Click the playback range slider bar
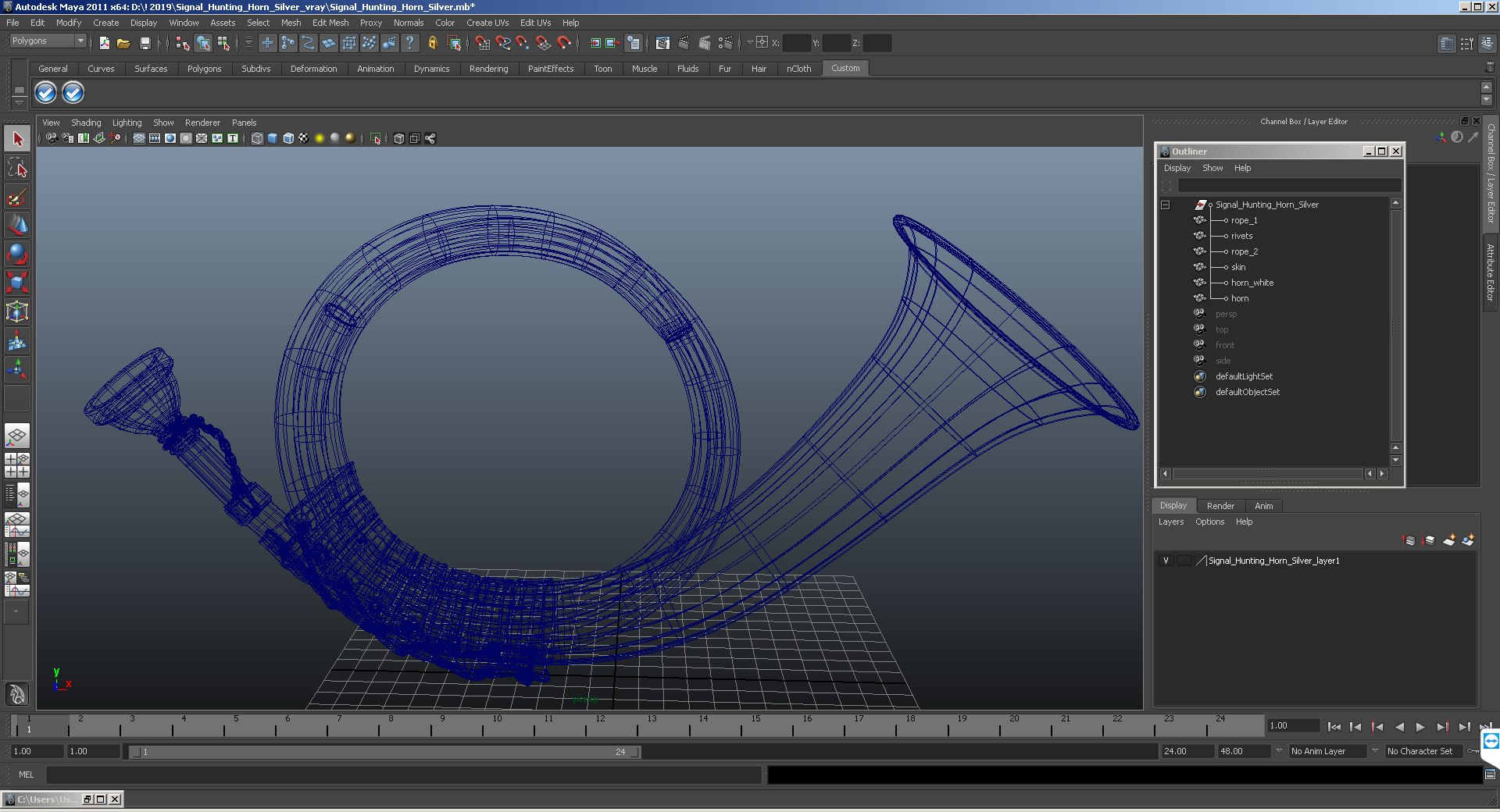This screenshot has height=812, width=1500. 384,752
